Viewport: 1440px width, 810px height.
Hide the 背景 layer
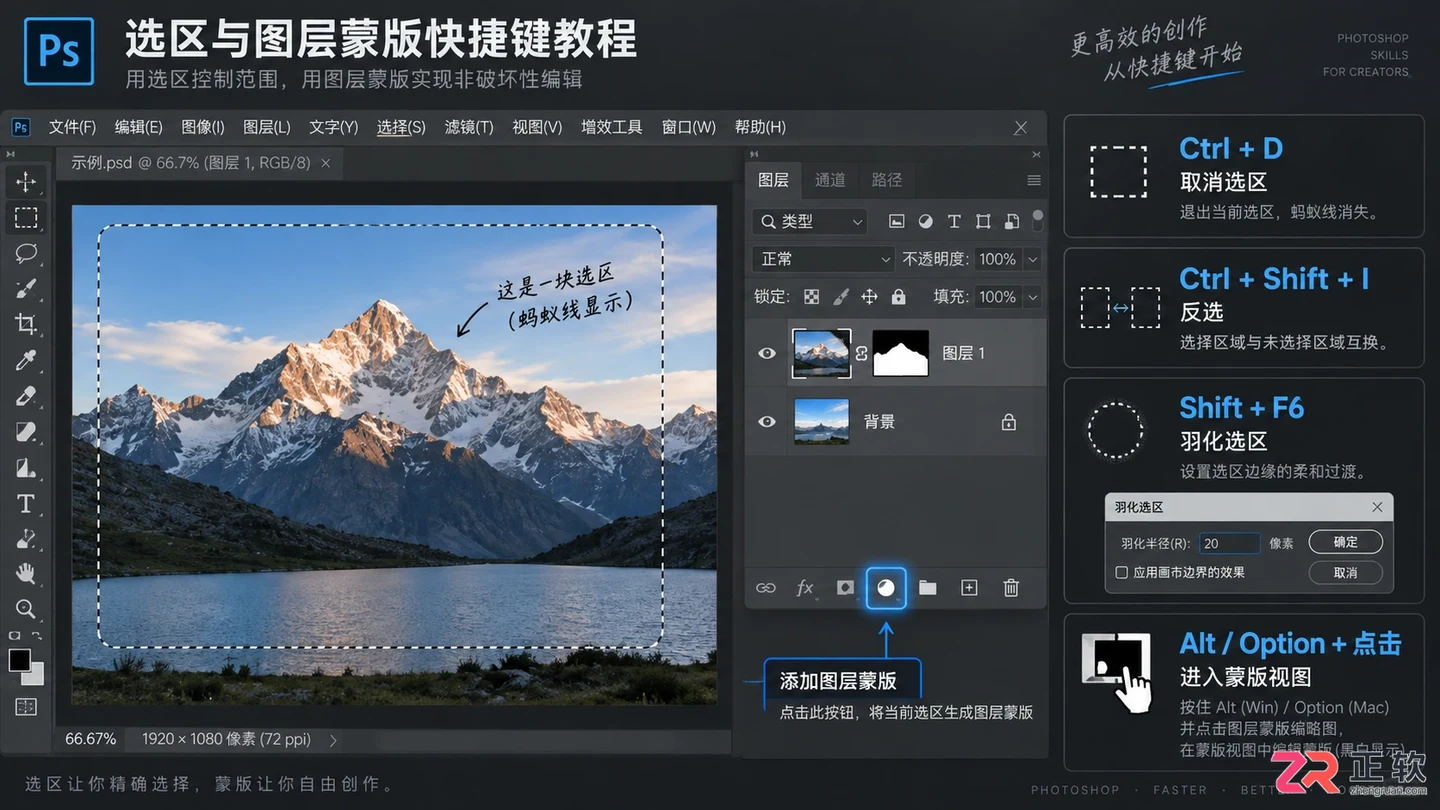767,421
